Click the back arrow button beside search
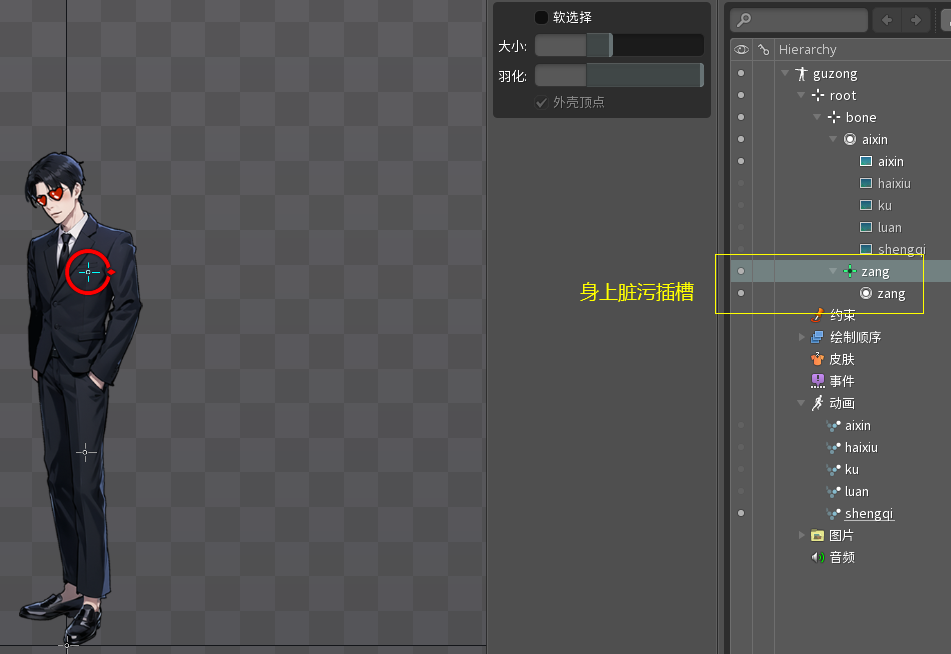Image resolution: width=951 pixels, height=654 pixels. tap(886, 20)
